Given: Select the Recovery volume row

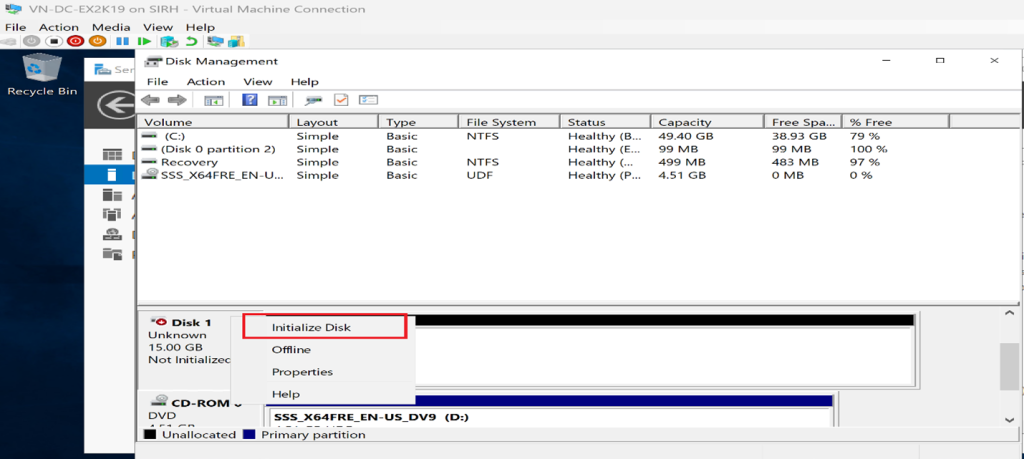Looking at the screenshot, I should point(189,162).
